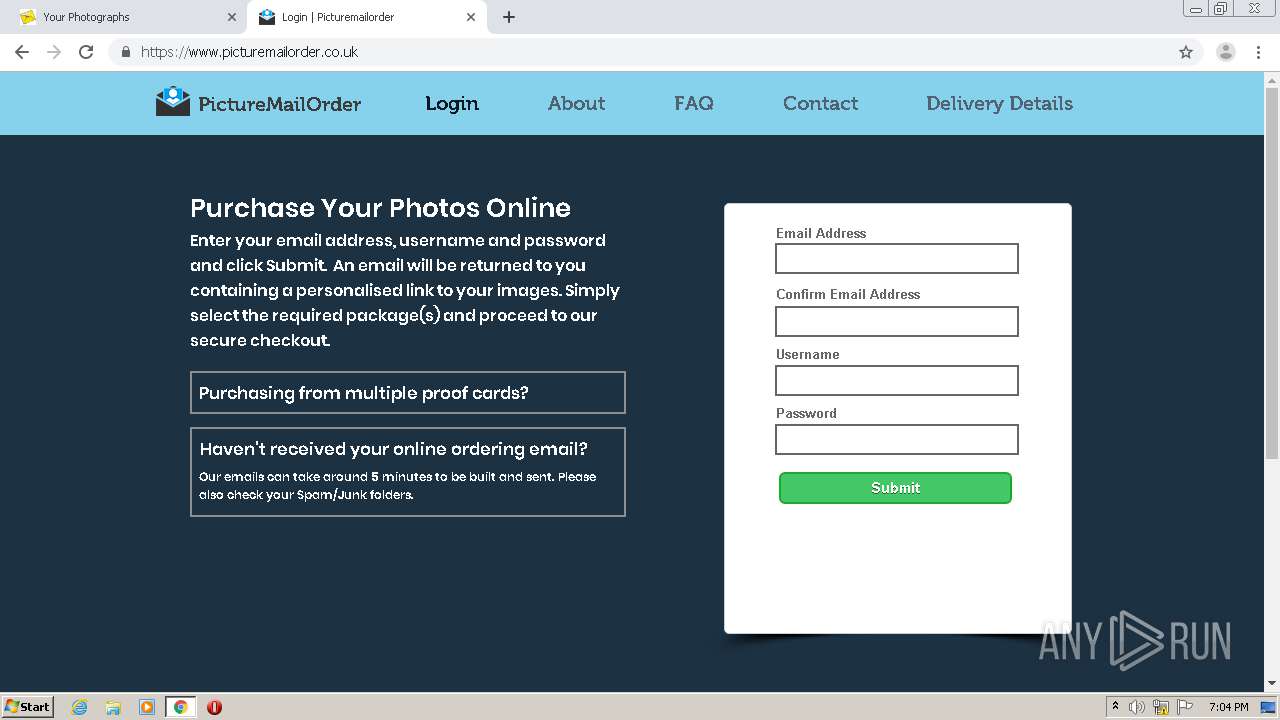This screenshot has width=1280, height=720.
Task: Focus the Password field
Action: pyautogui.click(x=897, y=439)
